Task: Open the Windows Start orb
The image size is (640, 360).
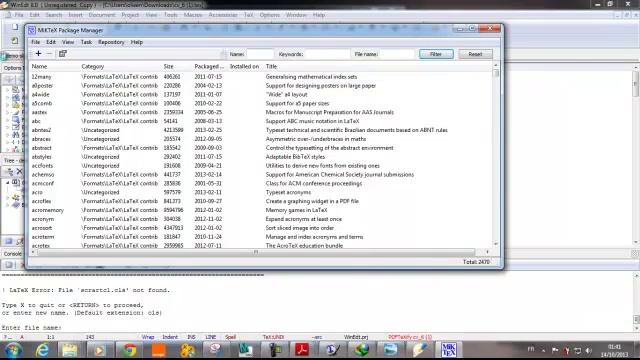Action: (x=13, y=350)
